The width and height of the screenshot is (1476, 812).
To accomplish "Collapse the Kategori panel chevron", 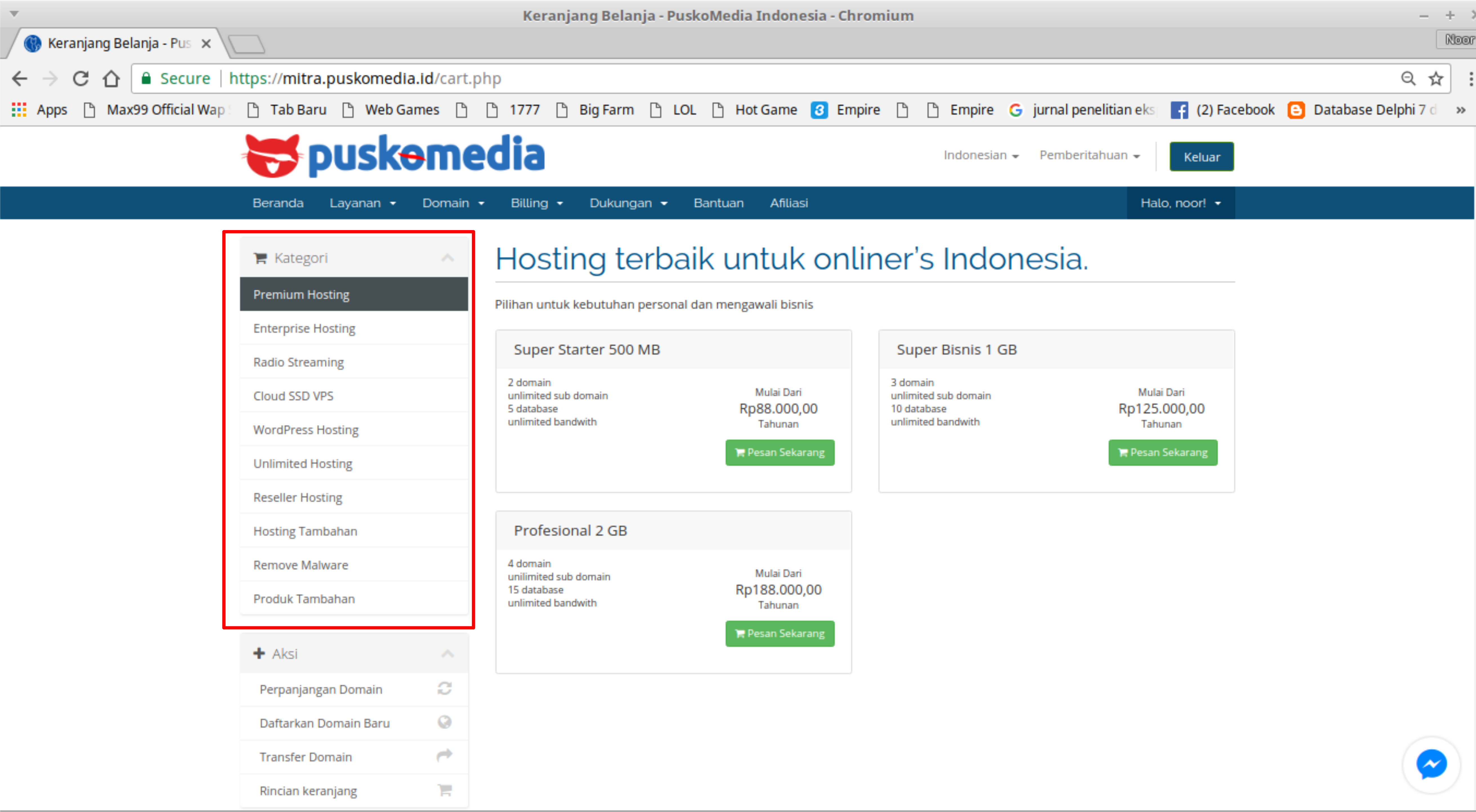I will point(447,258).
